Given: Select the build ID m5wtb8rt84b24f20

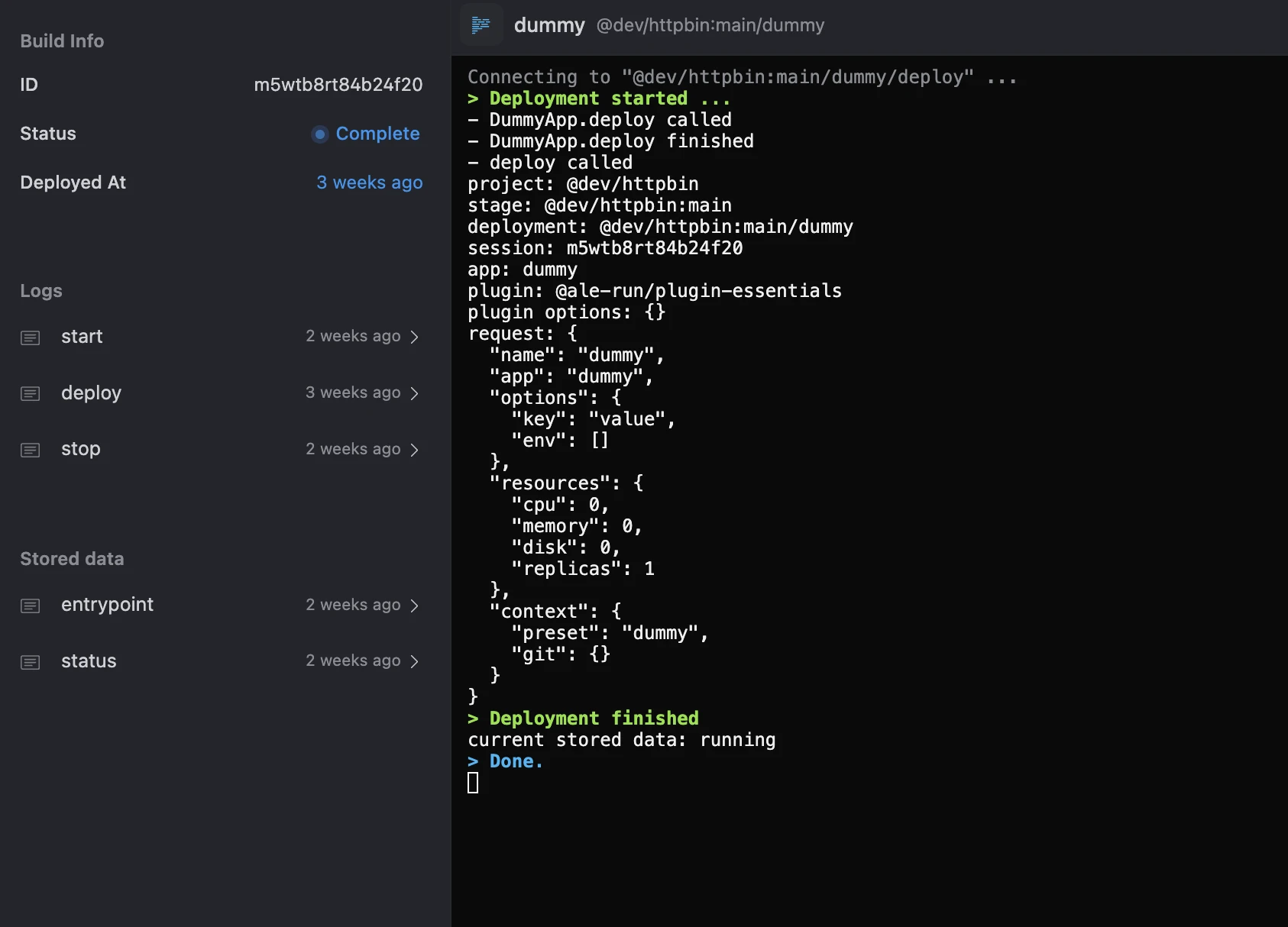Looking at the screenshot, I should (338, 85).
